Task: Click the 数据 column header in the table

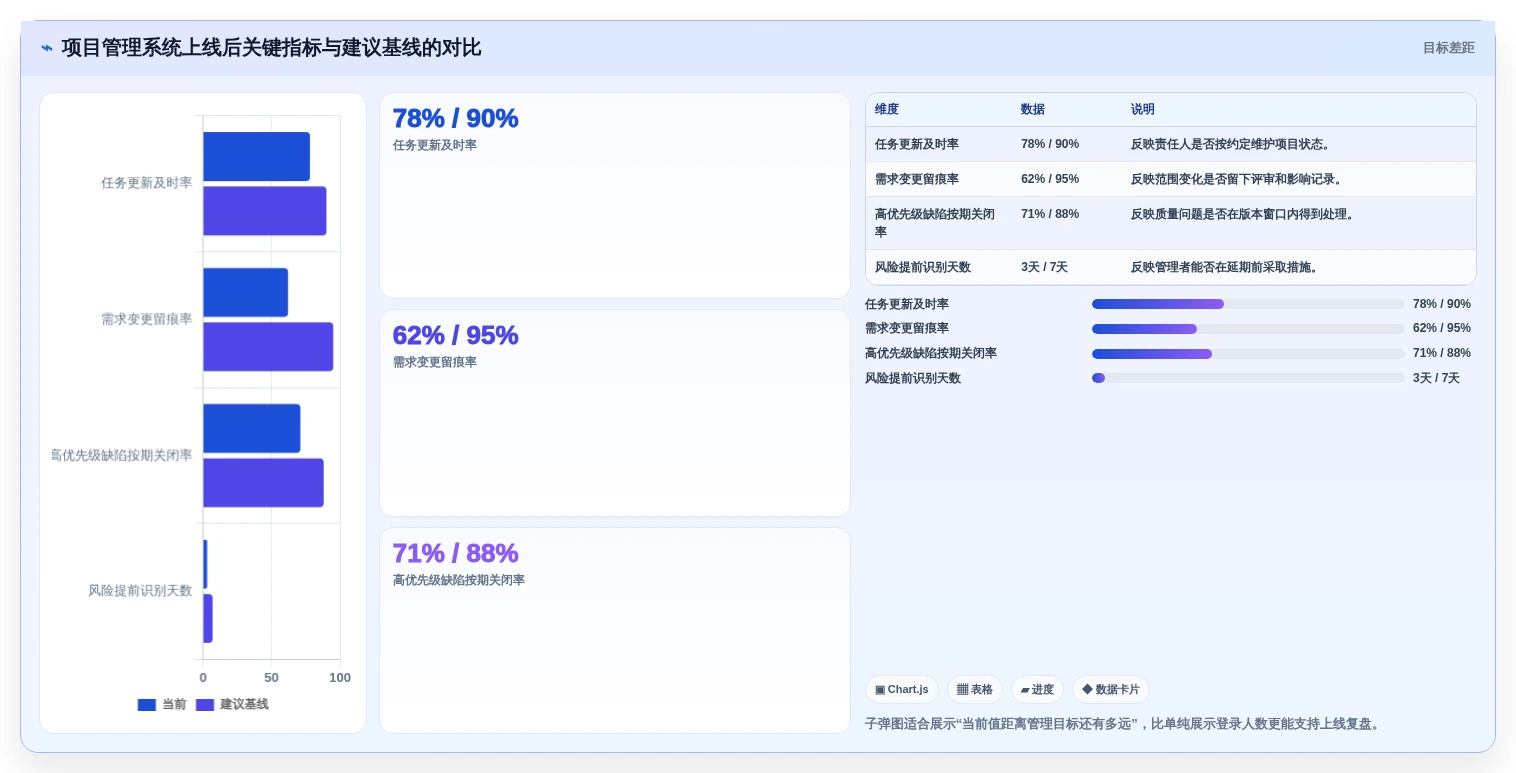Action: (x=1033, y=110)
